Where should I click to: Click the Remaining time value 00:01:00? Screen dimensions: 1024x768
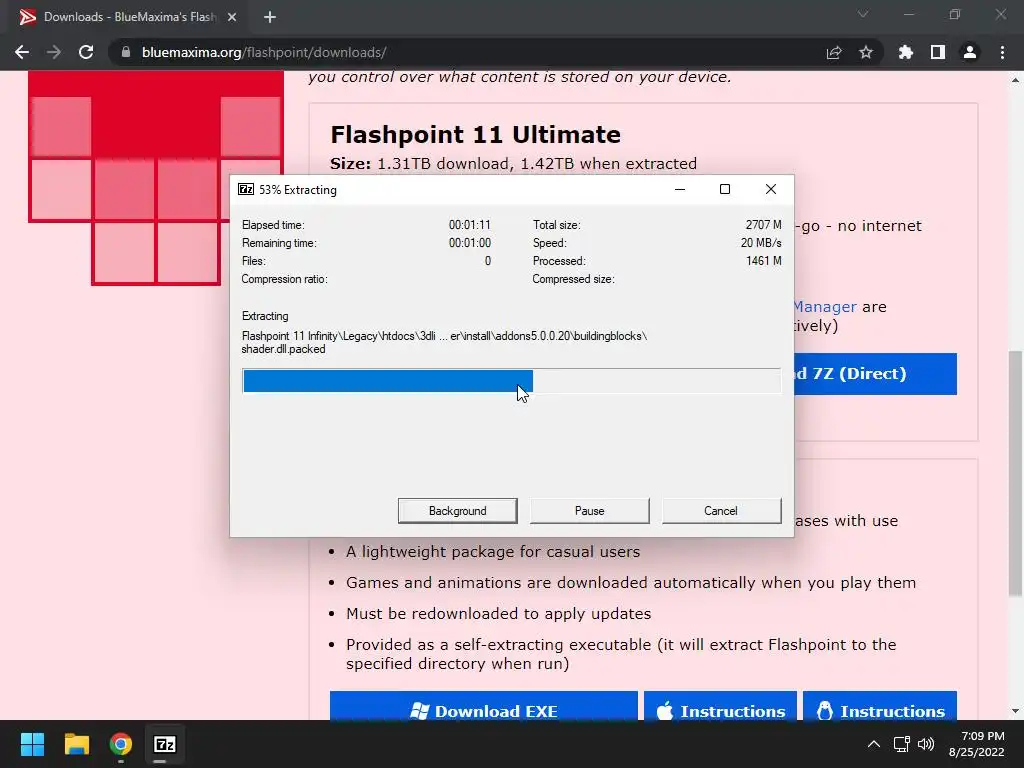tap(470, 243)
